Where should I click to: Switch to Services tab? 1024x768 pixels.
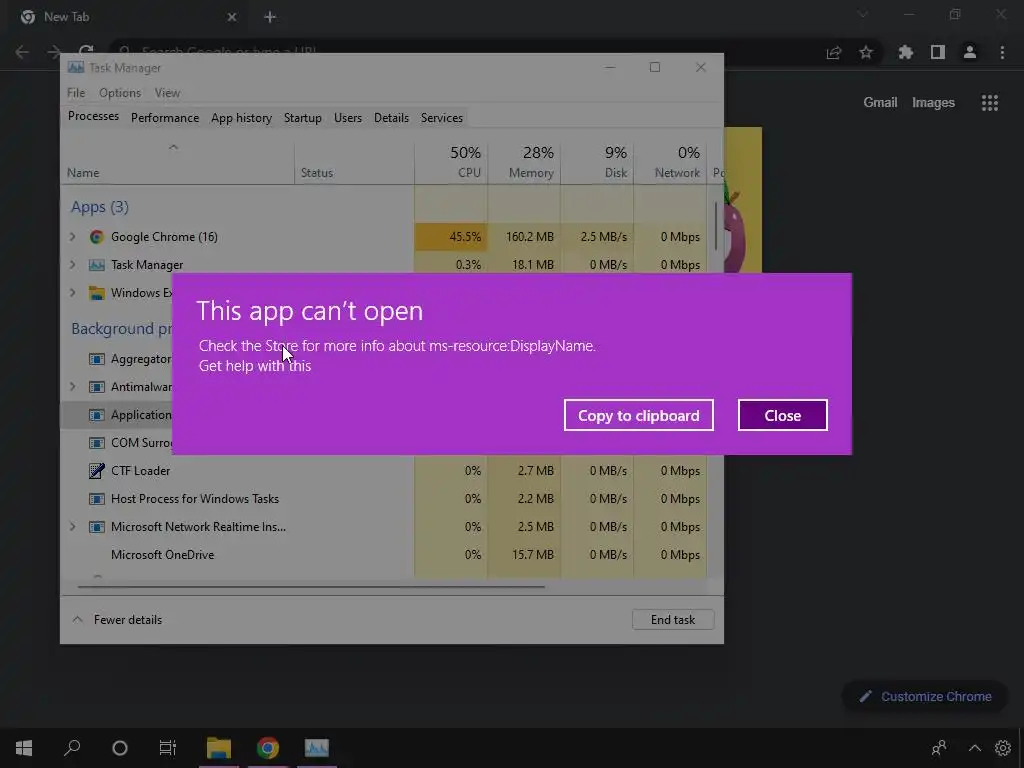coord(441,118)
